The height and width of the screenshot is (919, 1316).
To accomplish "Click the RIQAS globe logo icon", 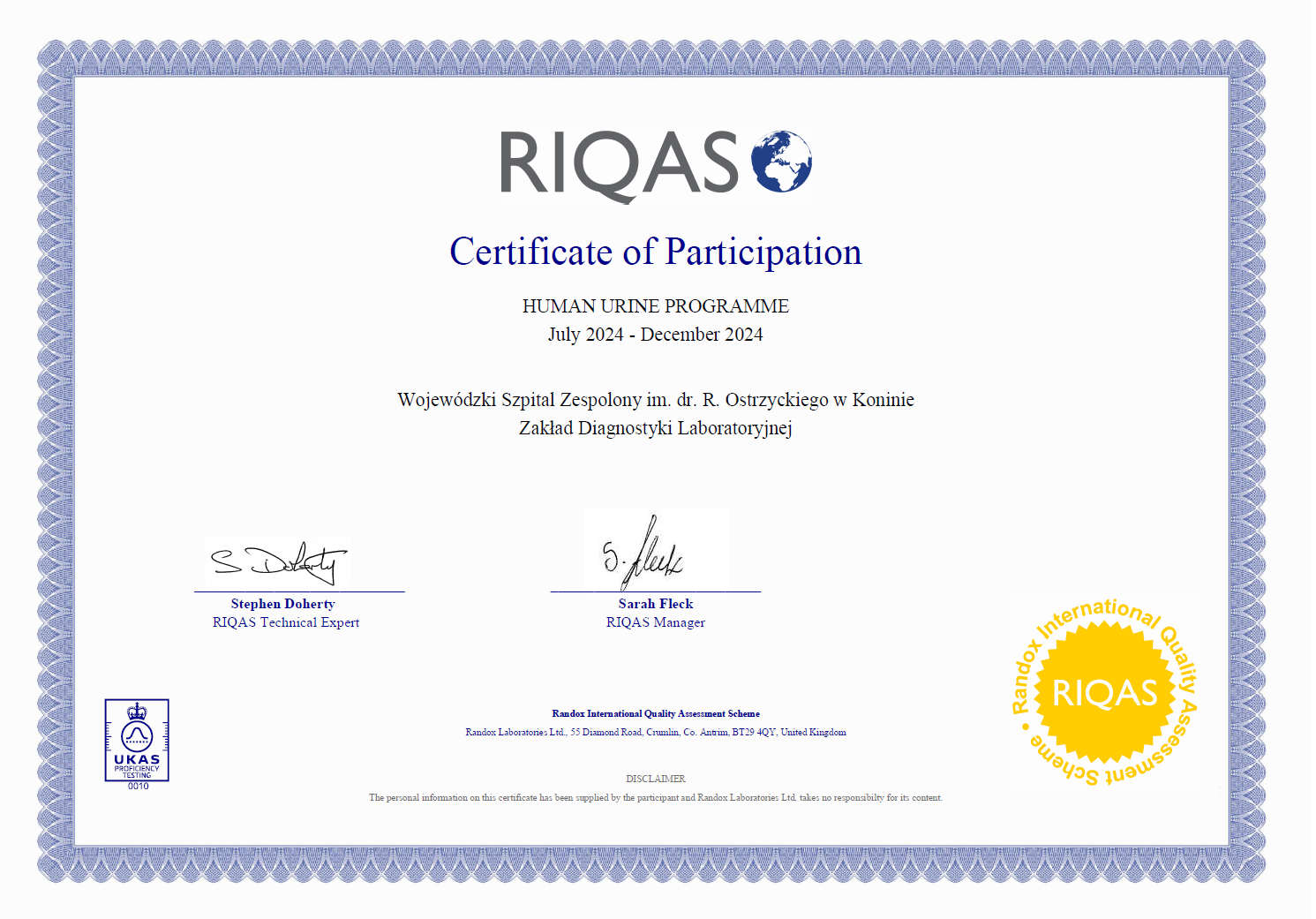I will click(781, 162).
